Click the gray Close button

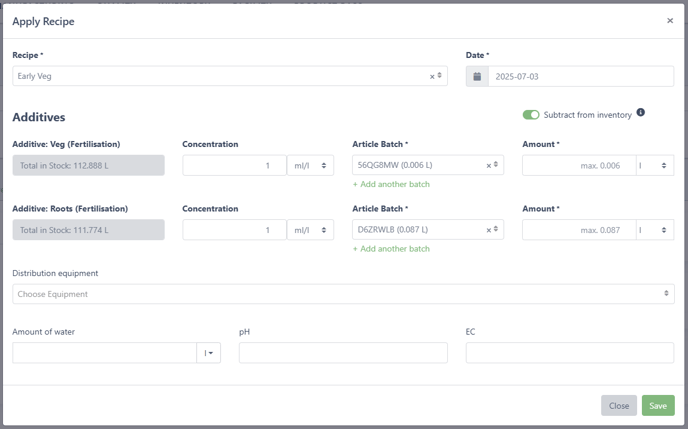click(619, 406)
